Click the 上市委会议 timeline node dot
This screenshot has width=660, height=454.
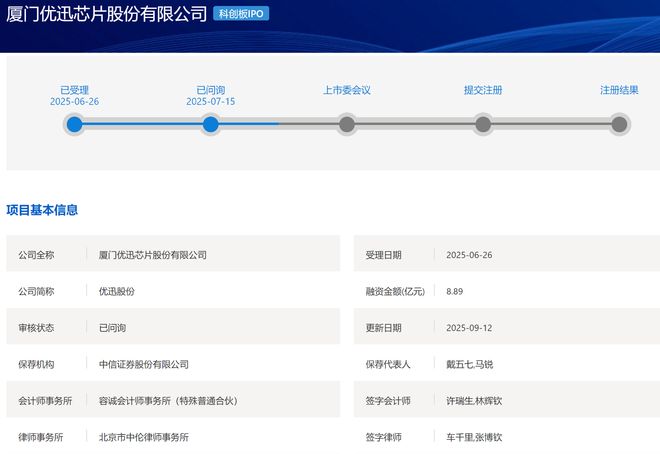click(347, 124)
